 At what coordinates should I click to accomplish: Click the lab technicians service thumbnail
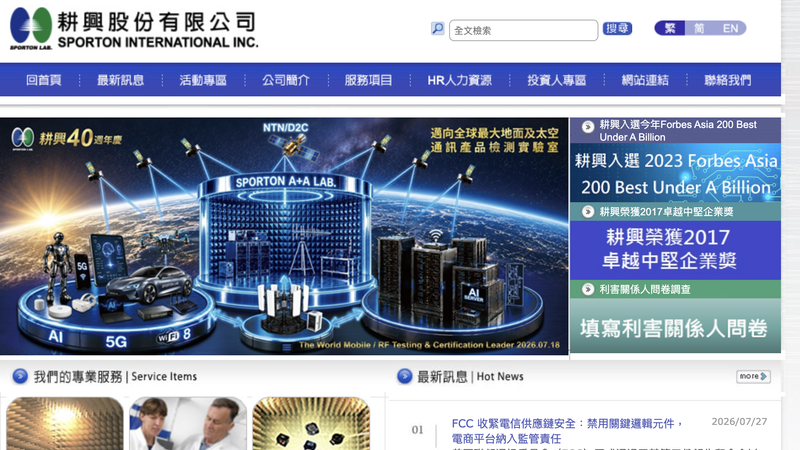click(188, 423)
